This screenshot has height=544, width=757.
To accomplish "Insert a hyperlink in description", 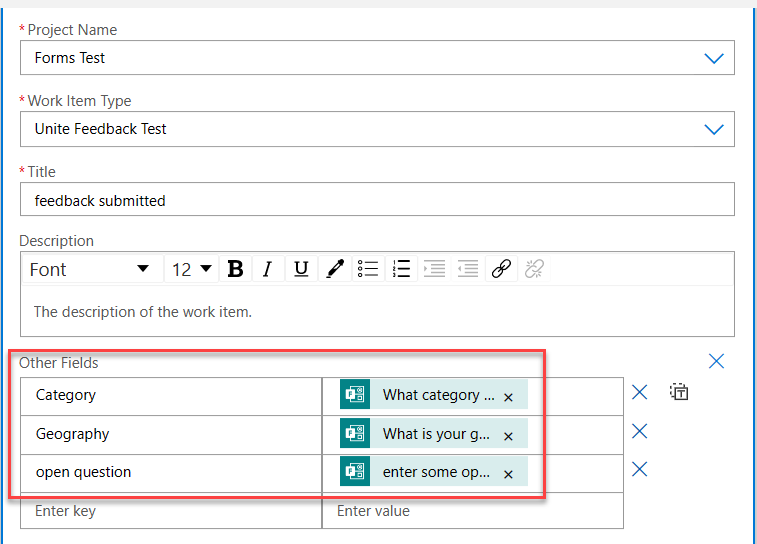I will (x=501, y=269).
